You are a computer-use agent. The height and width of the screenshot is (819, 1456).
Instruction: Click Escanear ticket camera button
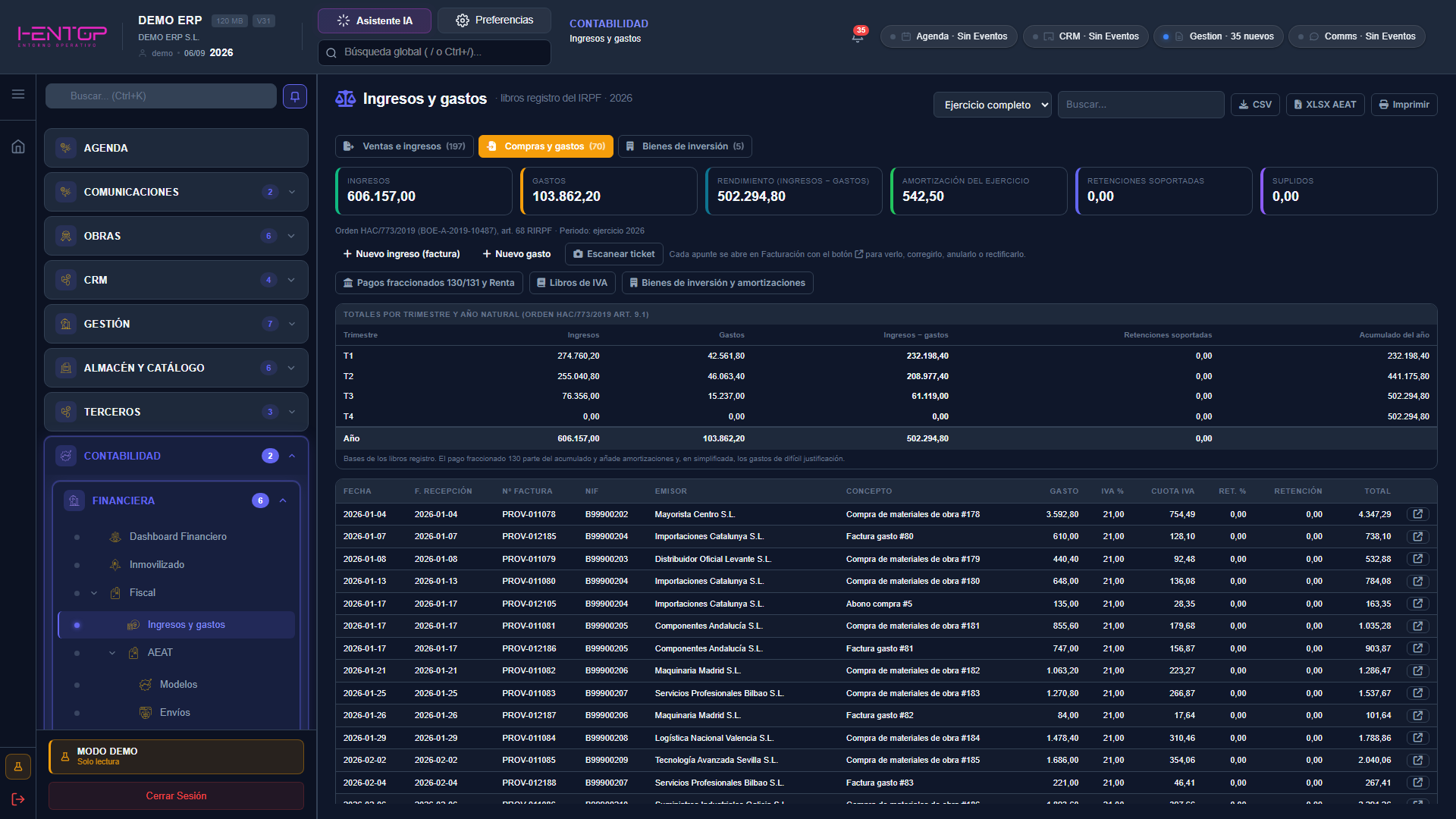(x=614, y=254)
